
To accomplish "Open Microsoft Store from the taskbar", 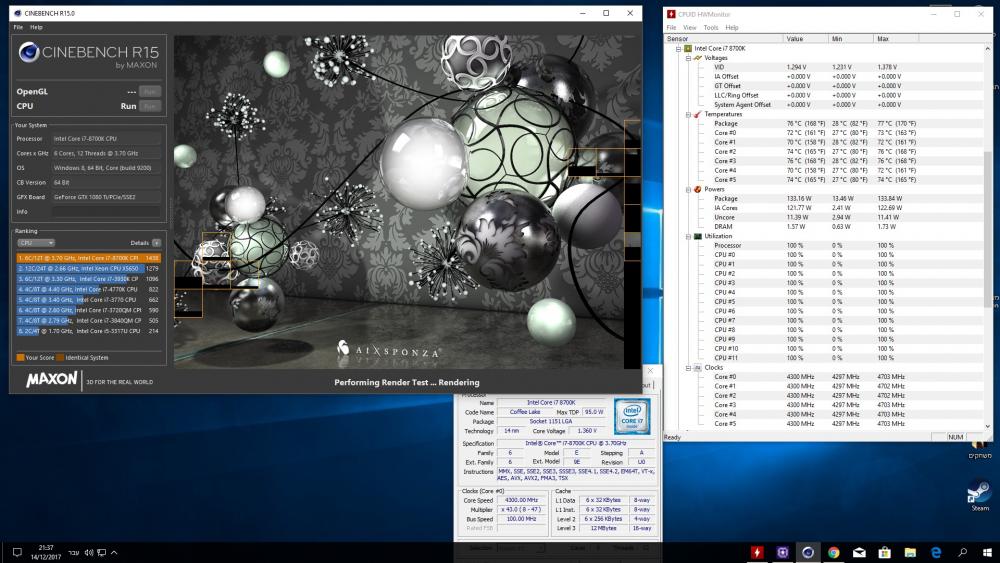I will pyautogui.click(x=885, y=552).
